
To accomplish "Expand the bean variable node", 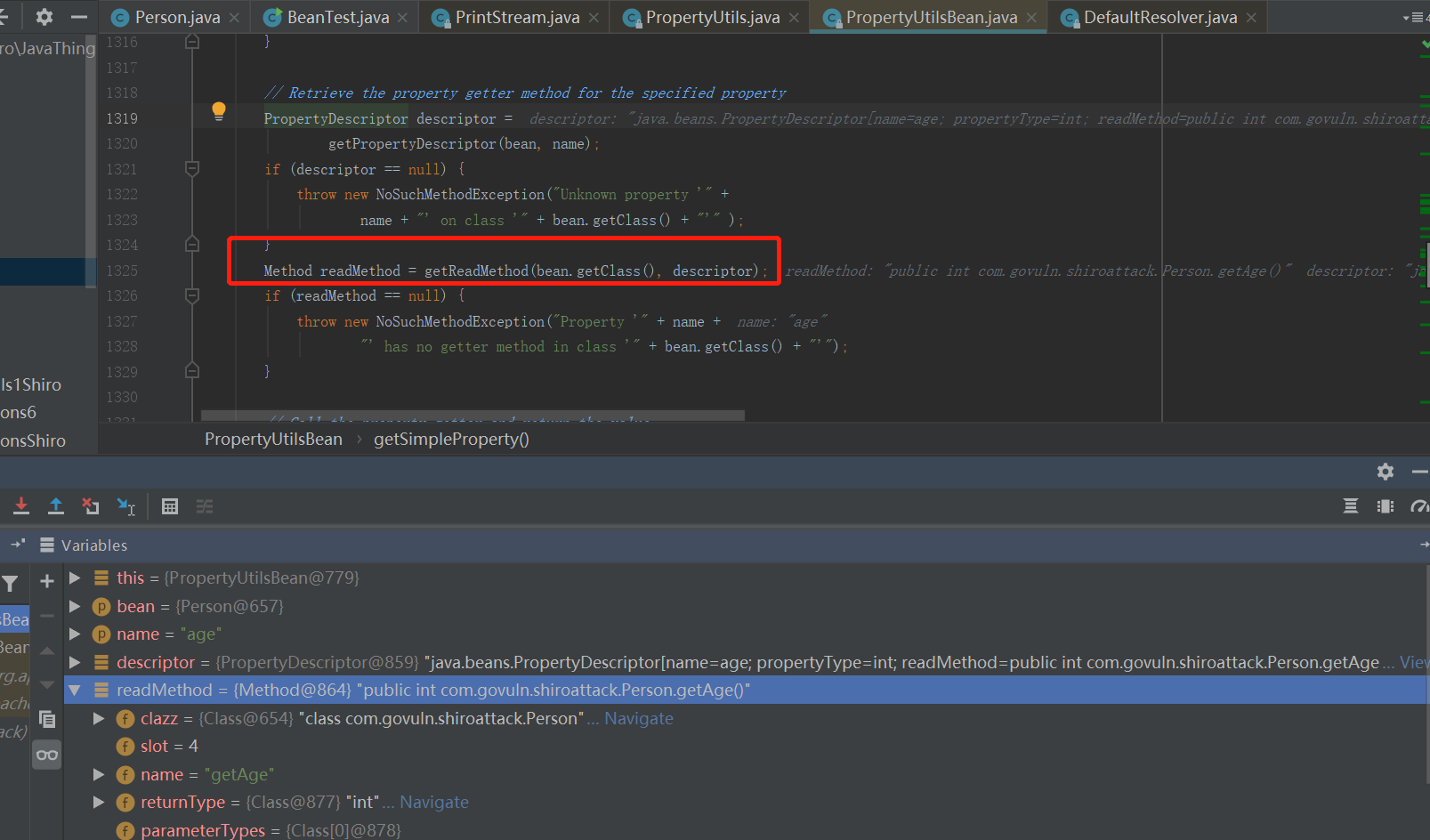I will coord(76,606).
